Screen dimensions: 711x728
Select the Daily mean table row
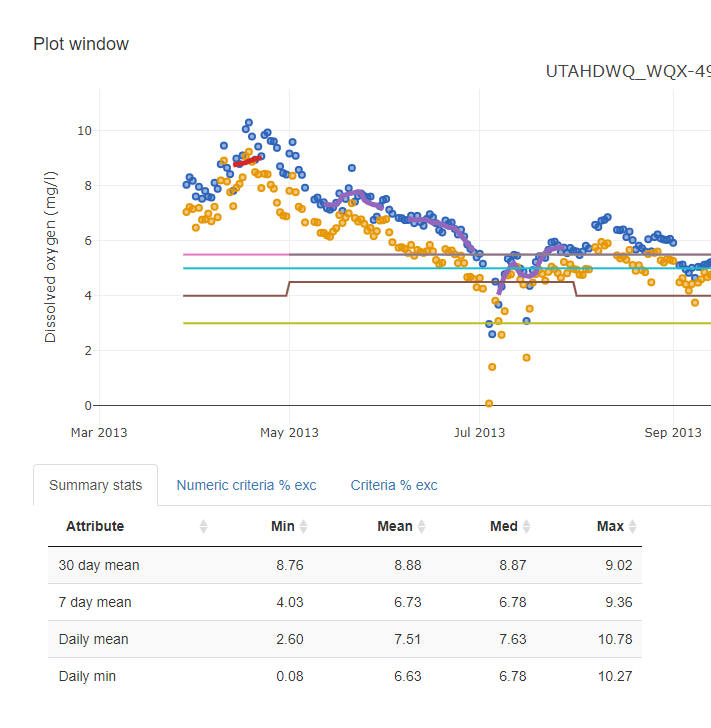pos(344,639)
